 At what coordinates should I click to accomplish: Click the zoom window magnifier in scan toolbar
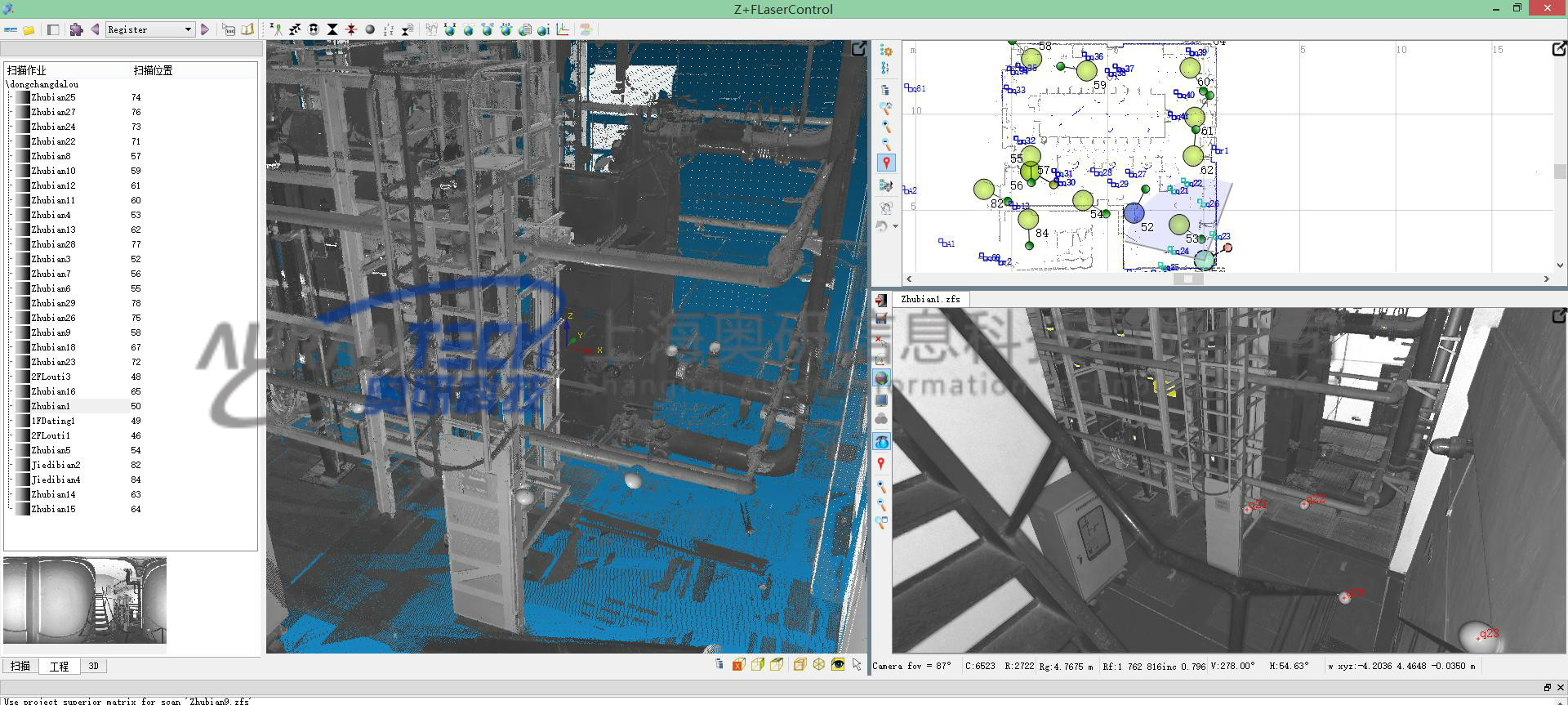pos(881,523)
